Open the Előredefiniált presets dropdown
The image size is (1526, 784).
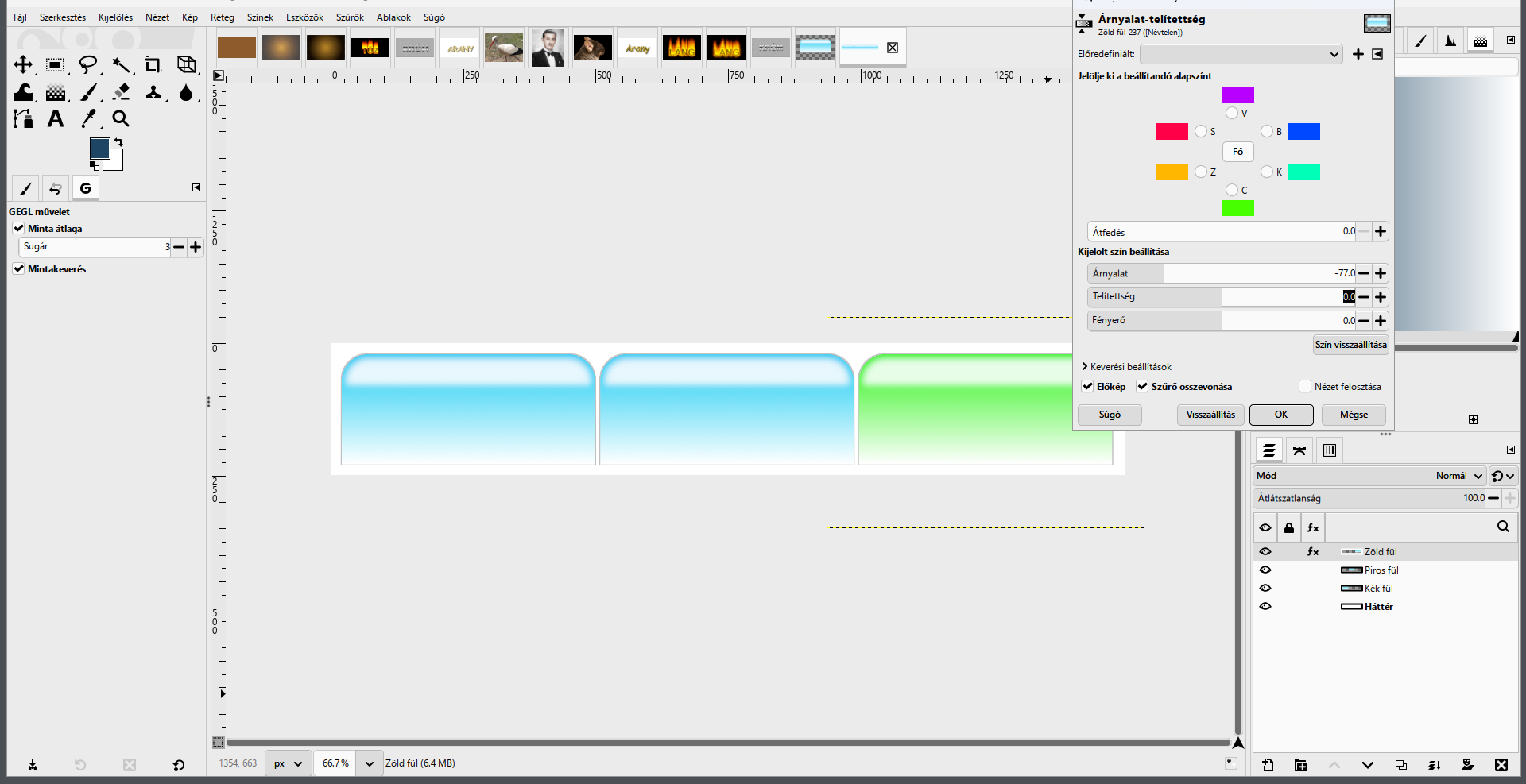coord(1241,54)
